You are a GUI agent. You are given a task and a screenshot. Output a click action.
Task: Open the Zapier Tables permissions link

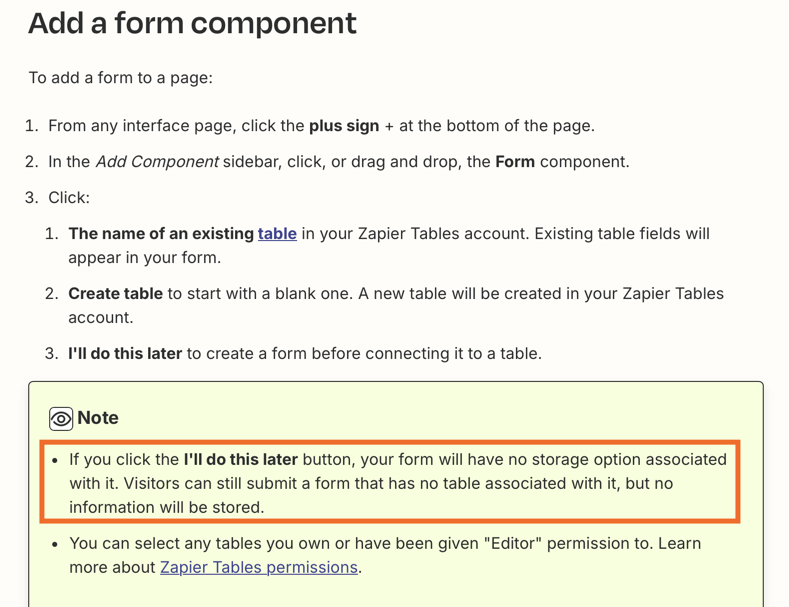tap(259, 567)
